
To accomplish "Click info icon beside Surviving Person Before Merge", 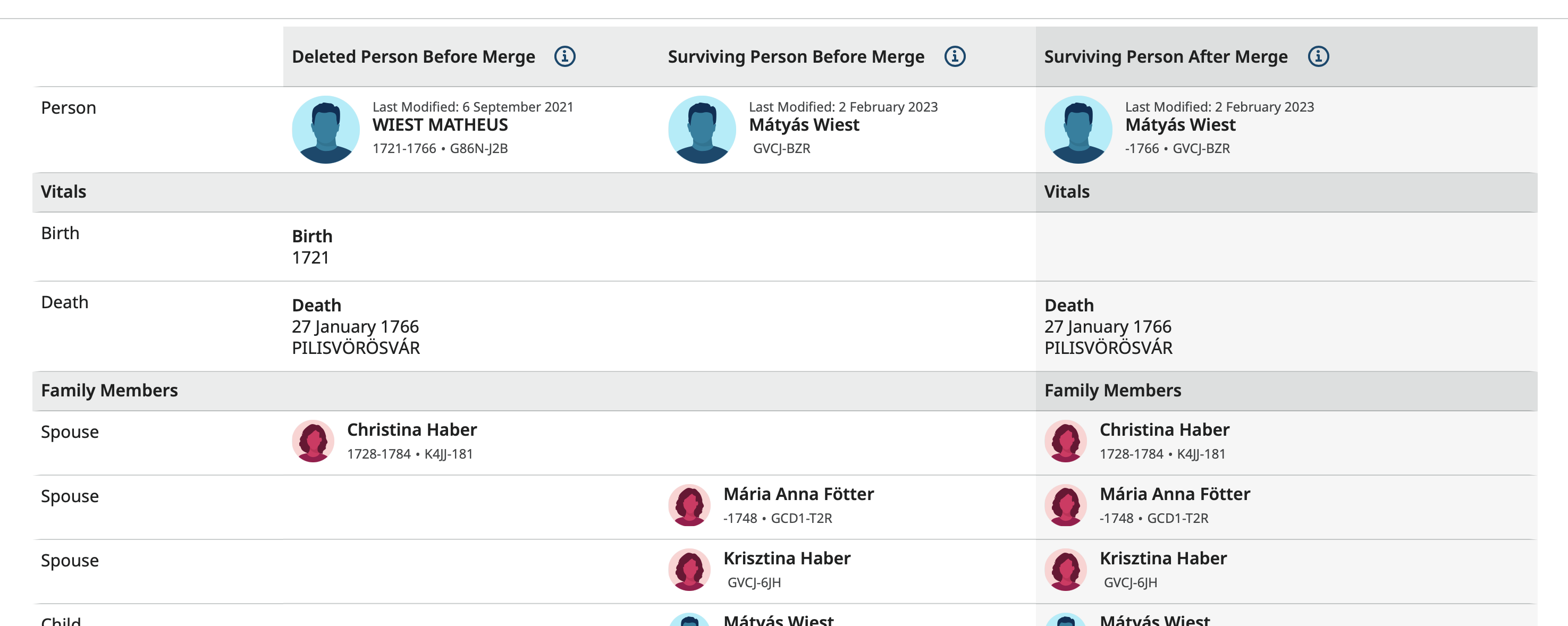I will (x=955, y=56).
